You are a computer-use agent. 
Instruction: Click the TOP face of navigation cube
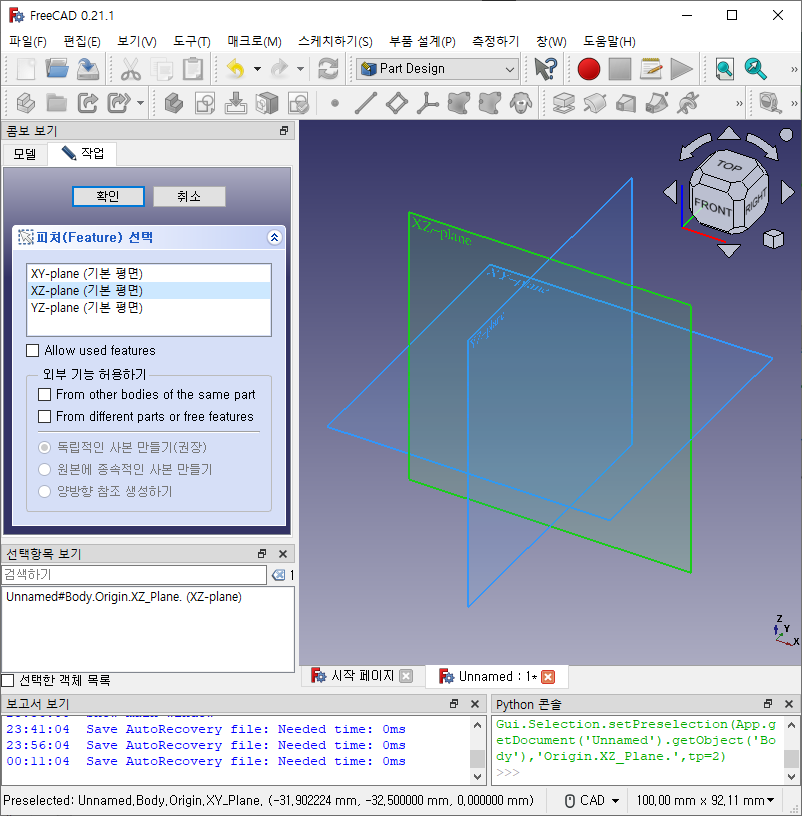coord(730,165)
